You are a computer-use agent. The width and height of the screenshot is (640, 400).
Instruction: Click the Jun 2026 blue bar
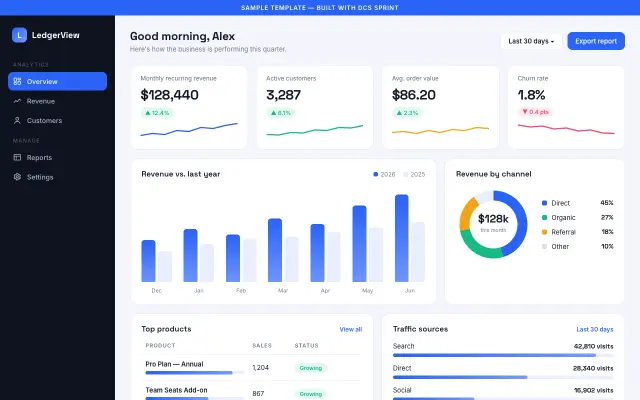coord(402,238)
